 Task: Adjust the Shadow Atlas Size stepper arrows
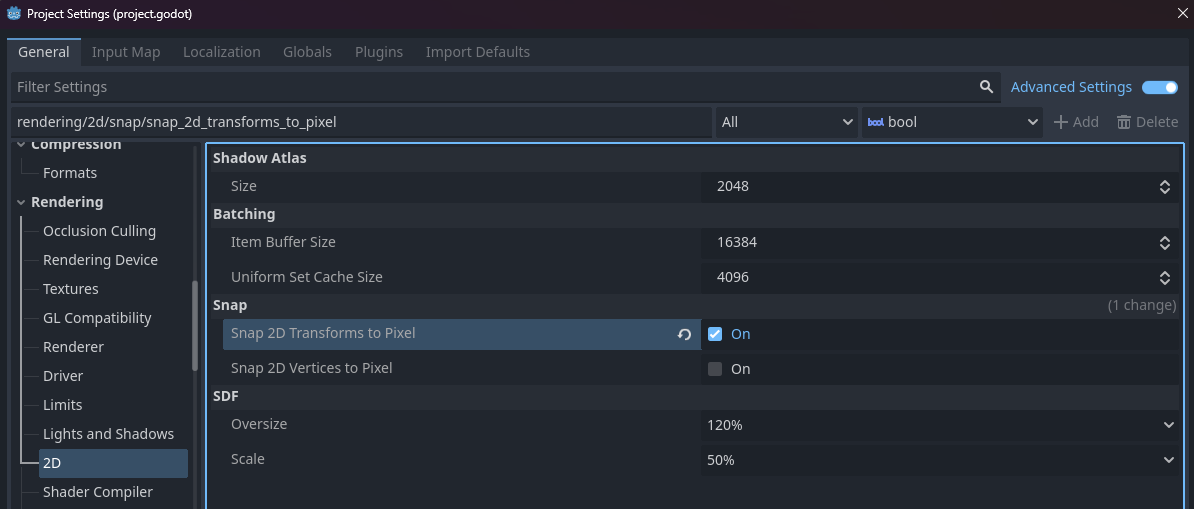(x=1165, y=187)
